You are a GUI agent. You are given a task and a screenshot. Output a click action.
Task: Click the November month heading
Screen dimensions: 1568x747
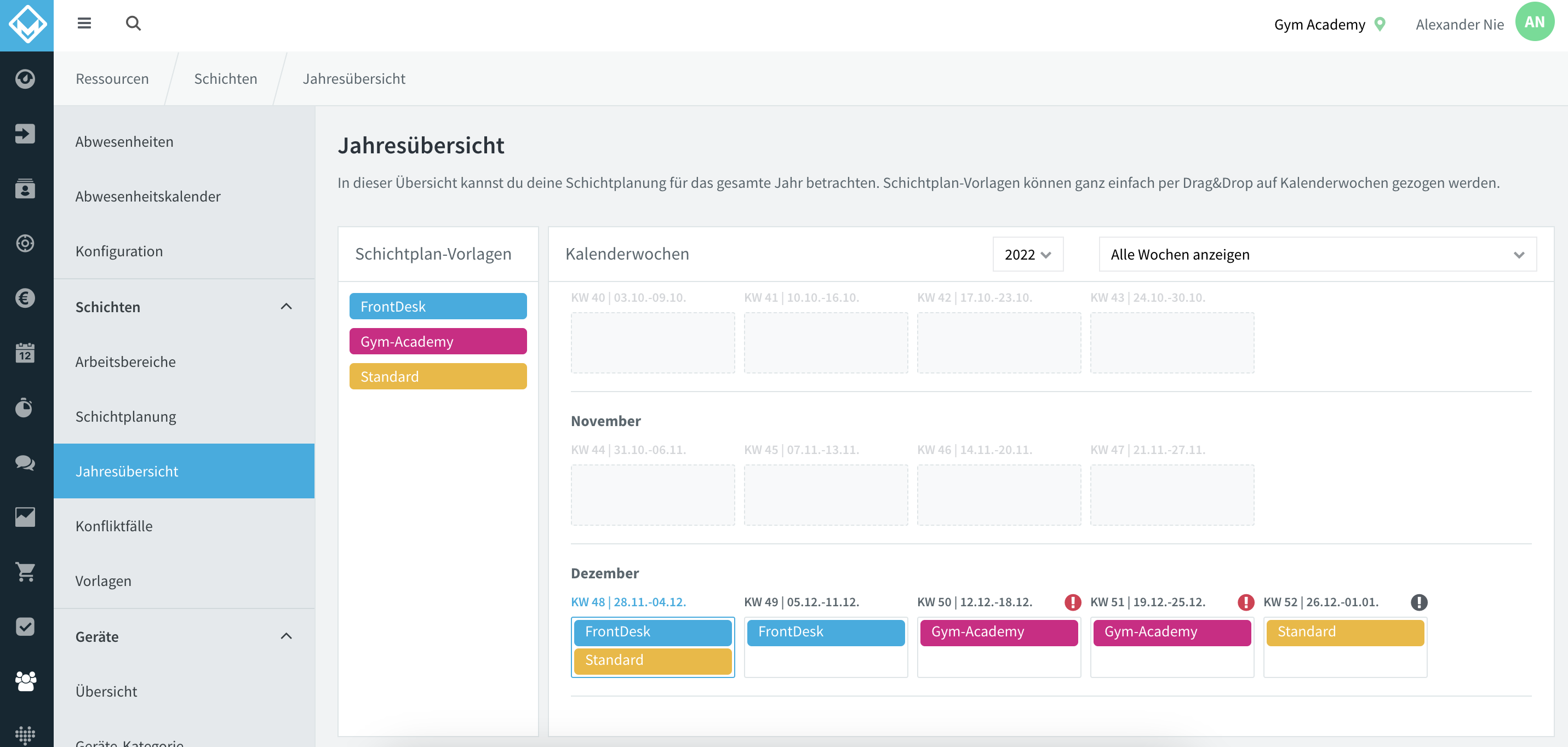[605, 421]
